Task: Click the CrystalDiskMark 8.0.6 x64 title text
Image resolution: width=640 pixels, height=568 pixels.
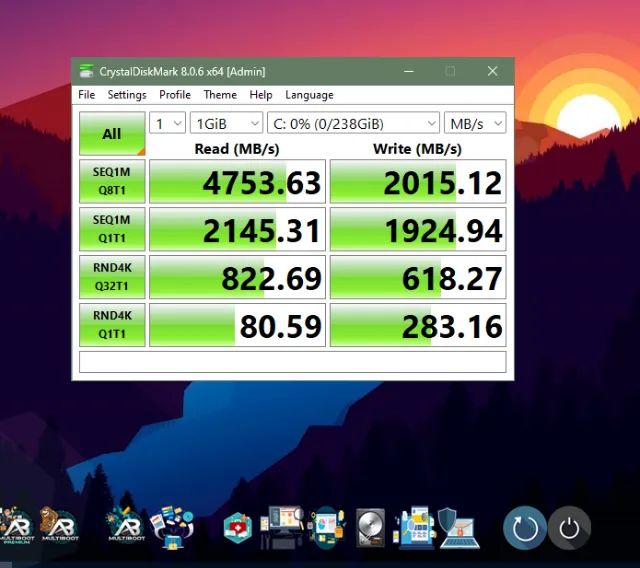Action: tap(182, 71)
